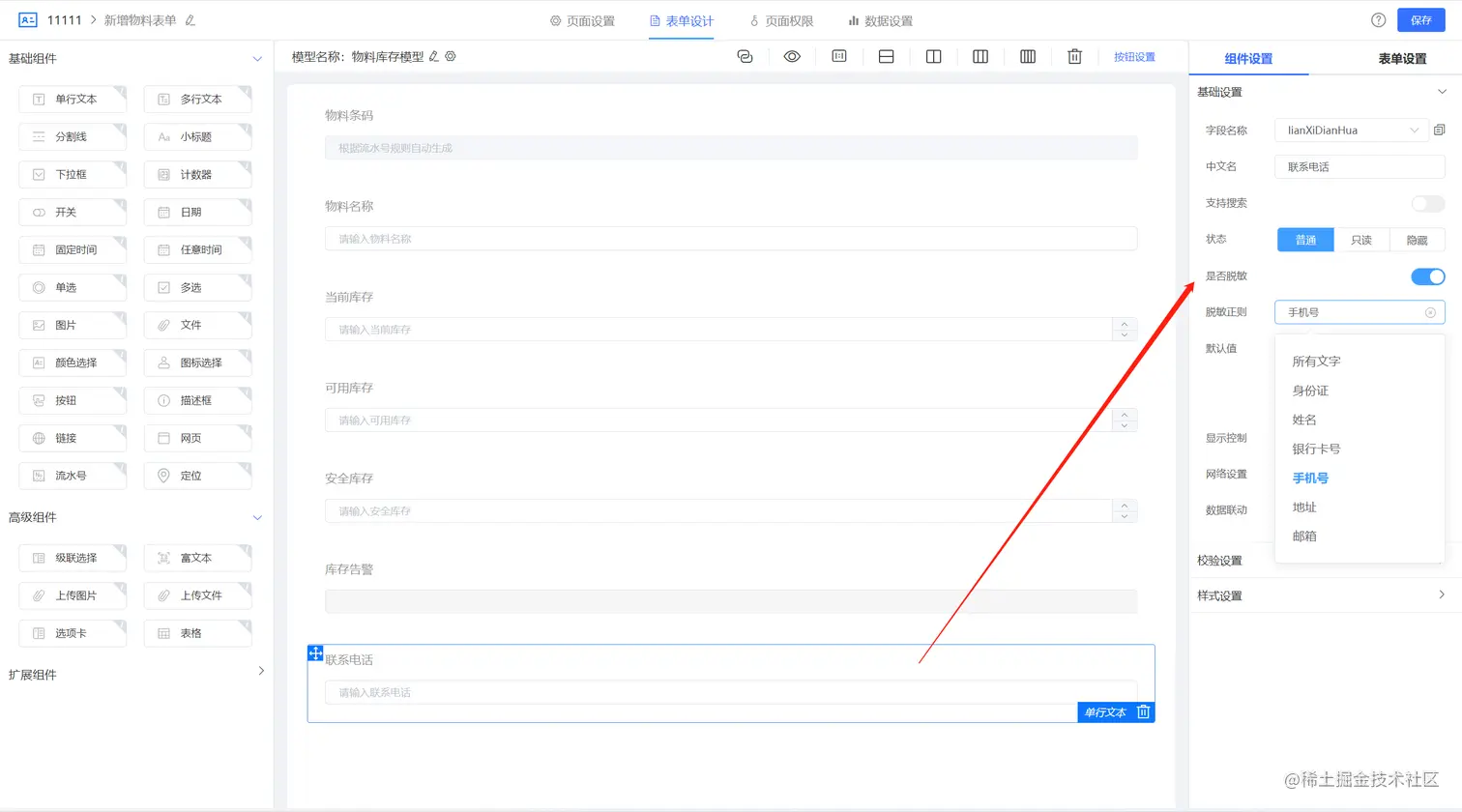Open the 按钮设置 link

pyautogui.click(x=1134, y=57)
